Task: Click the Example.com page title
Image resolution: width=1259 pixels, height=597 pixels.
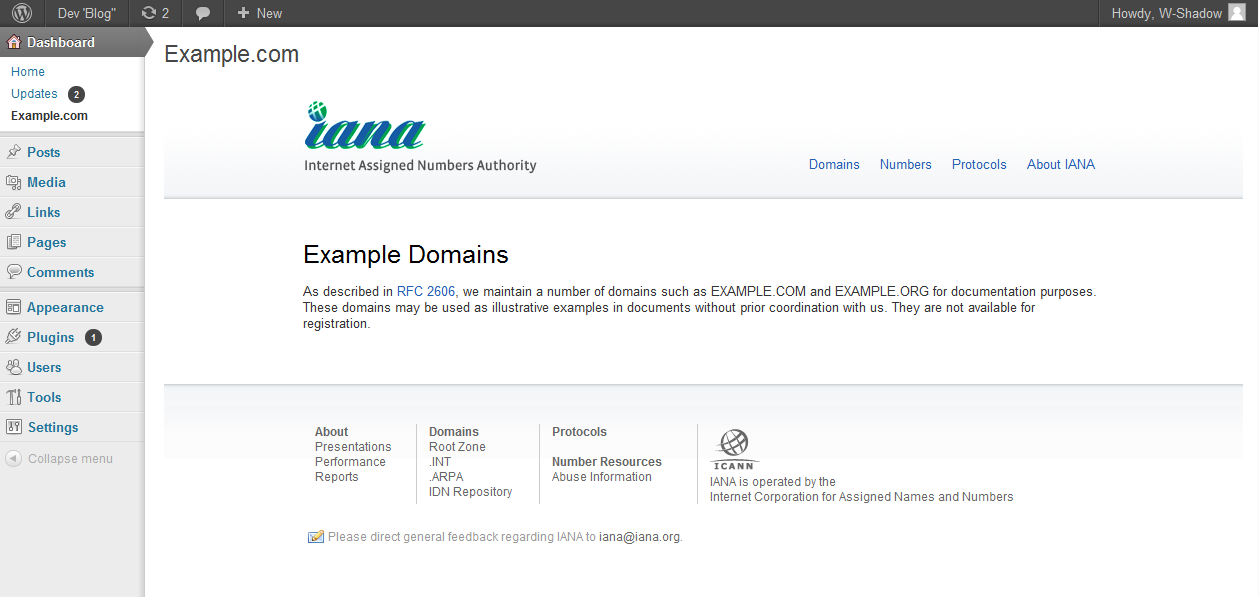Action: click(232, 55)
